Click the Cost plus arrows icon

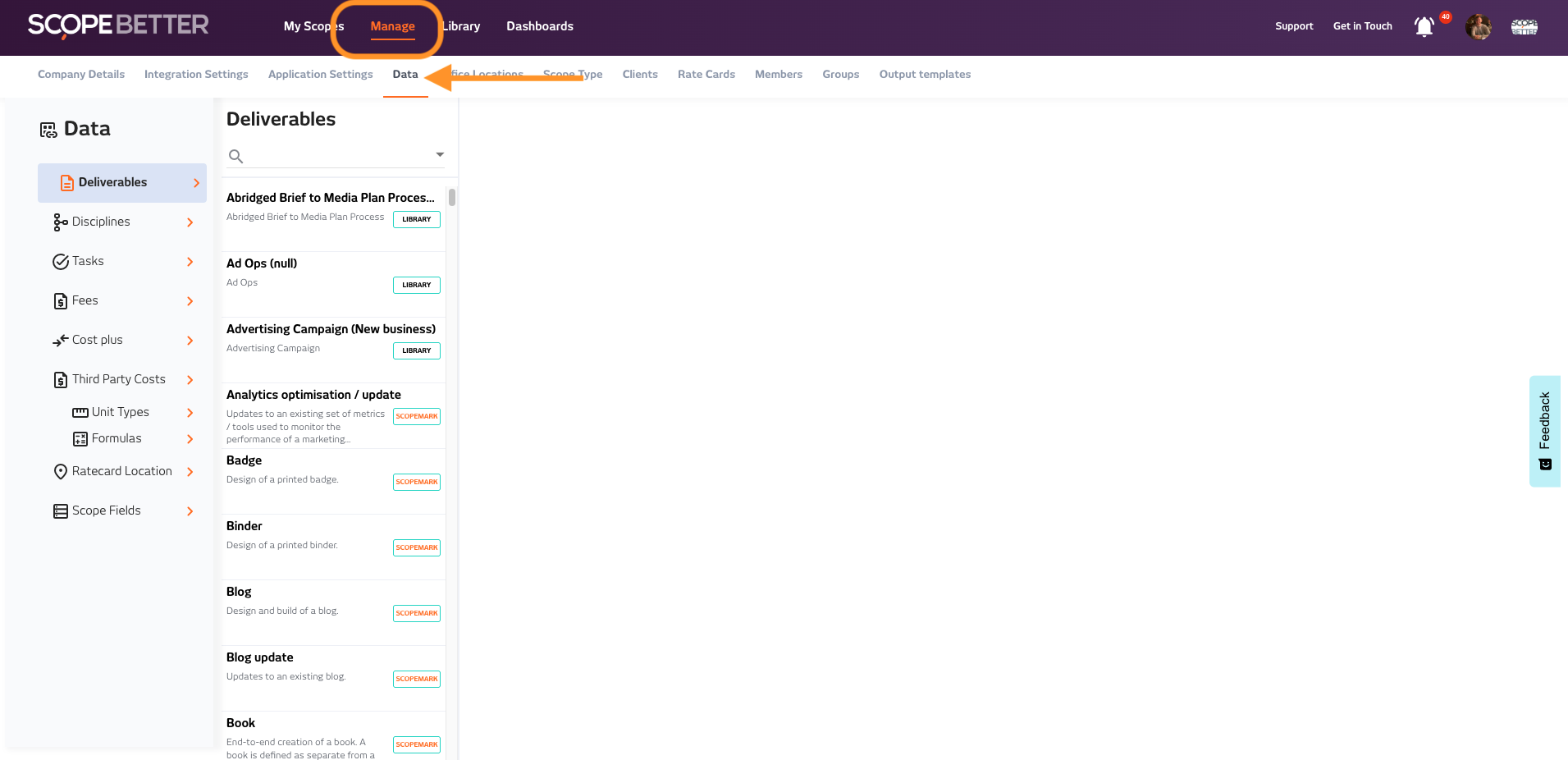click(x=60, y=341)
